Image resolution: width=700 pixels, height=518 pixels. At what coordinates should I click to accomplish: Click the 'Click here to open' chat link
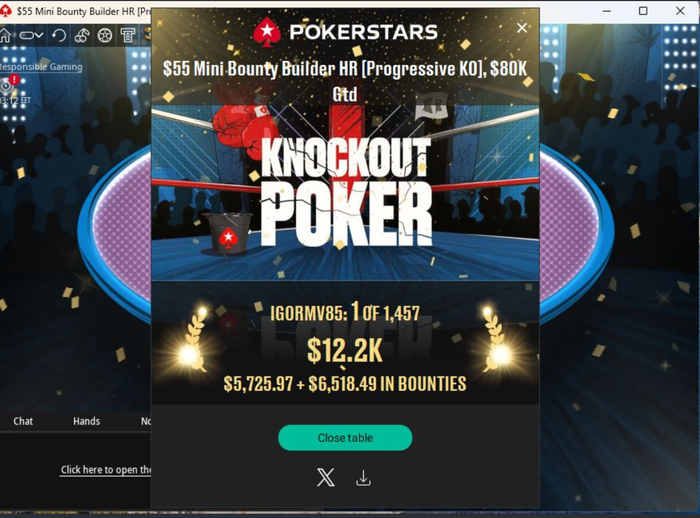click(x=106, y=470)
